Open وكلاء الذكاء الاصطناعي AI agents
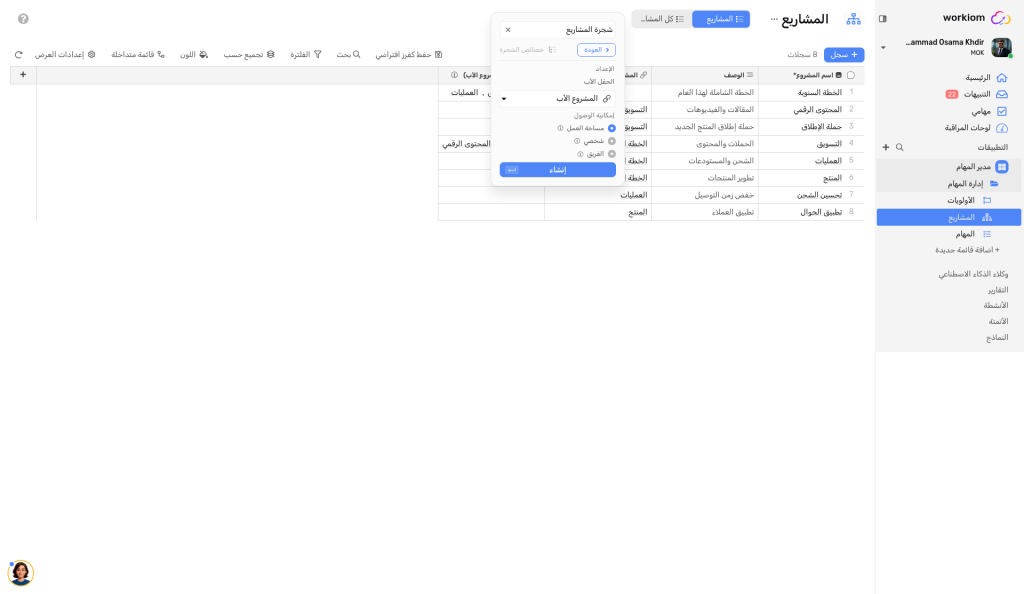Image resolution: width=1024 pixels, height=594 pixels. [x=973, y=274]
